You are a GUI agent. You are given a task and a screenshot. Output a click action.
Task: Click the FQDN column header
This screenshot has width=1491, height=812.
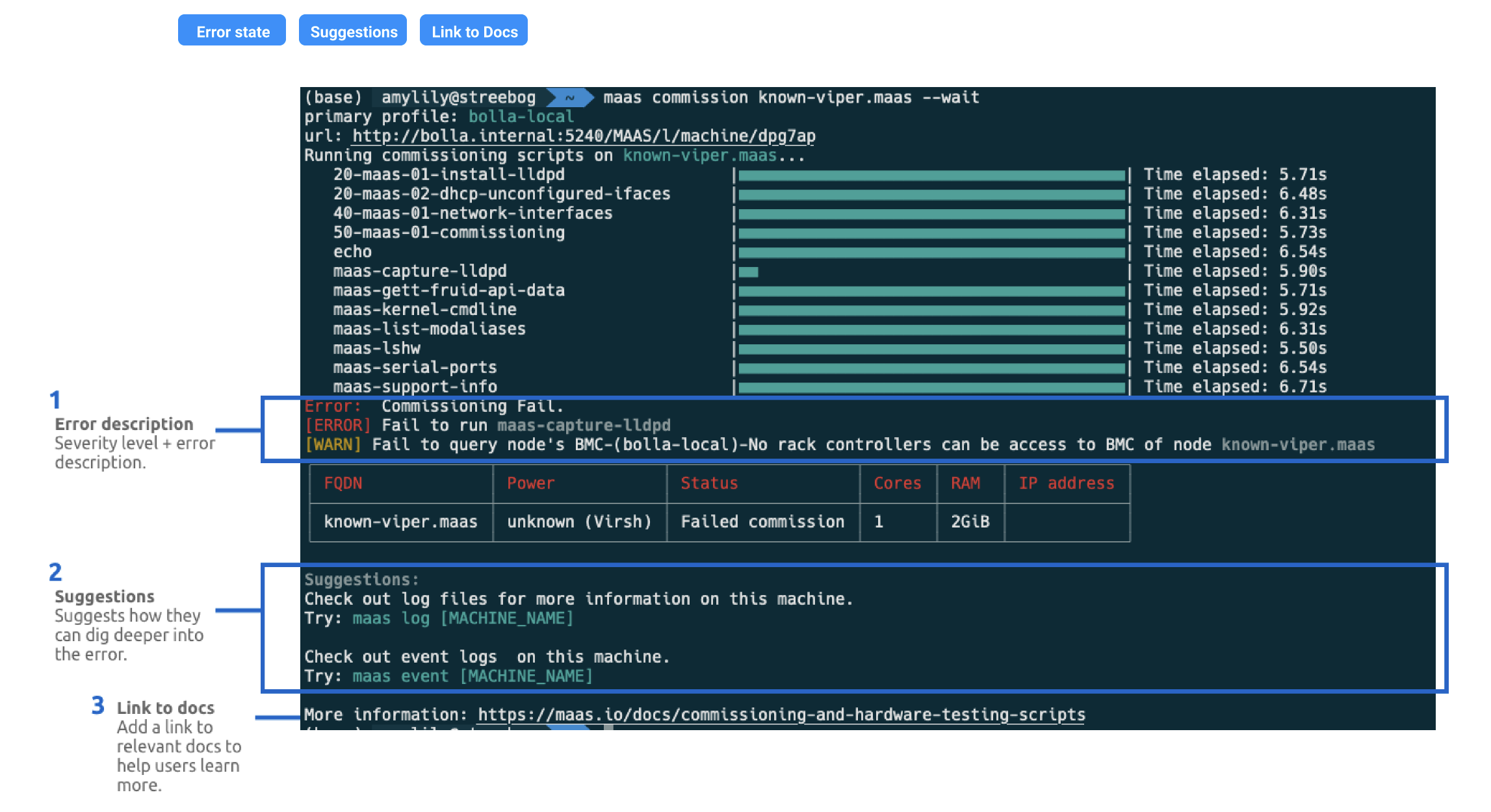point(343,483)
